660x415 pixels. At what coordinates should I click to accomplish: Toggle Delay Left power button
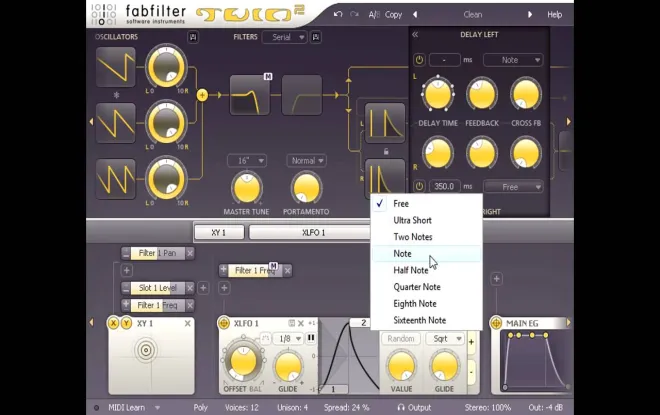[419, 60]
